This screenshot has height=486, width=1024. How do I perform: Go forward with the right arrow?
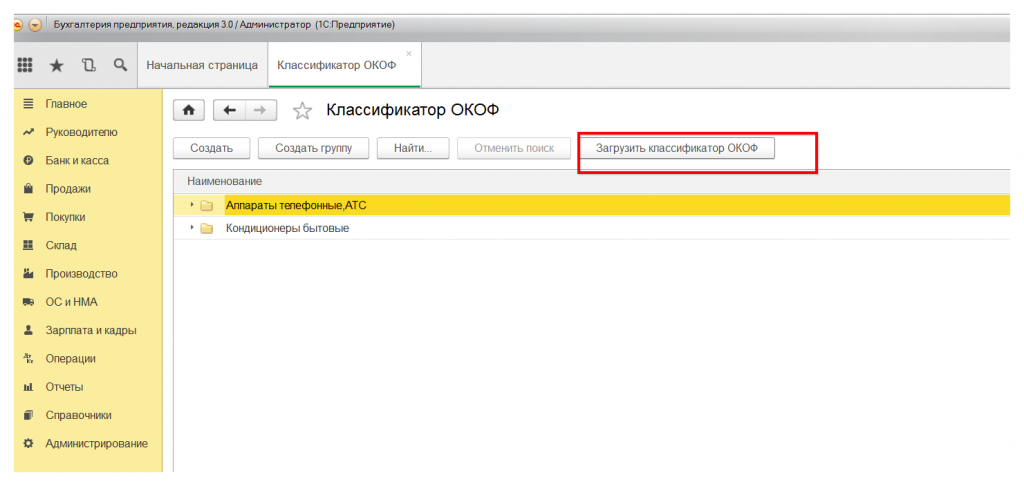[x=261, y=111]
